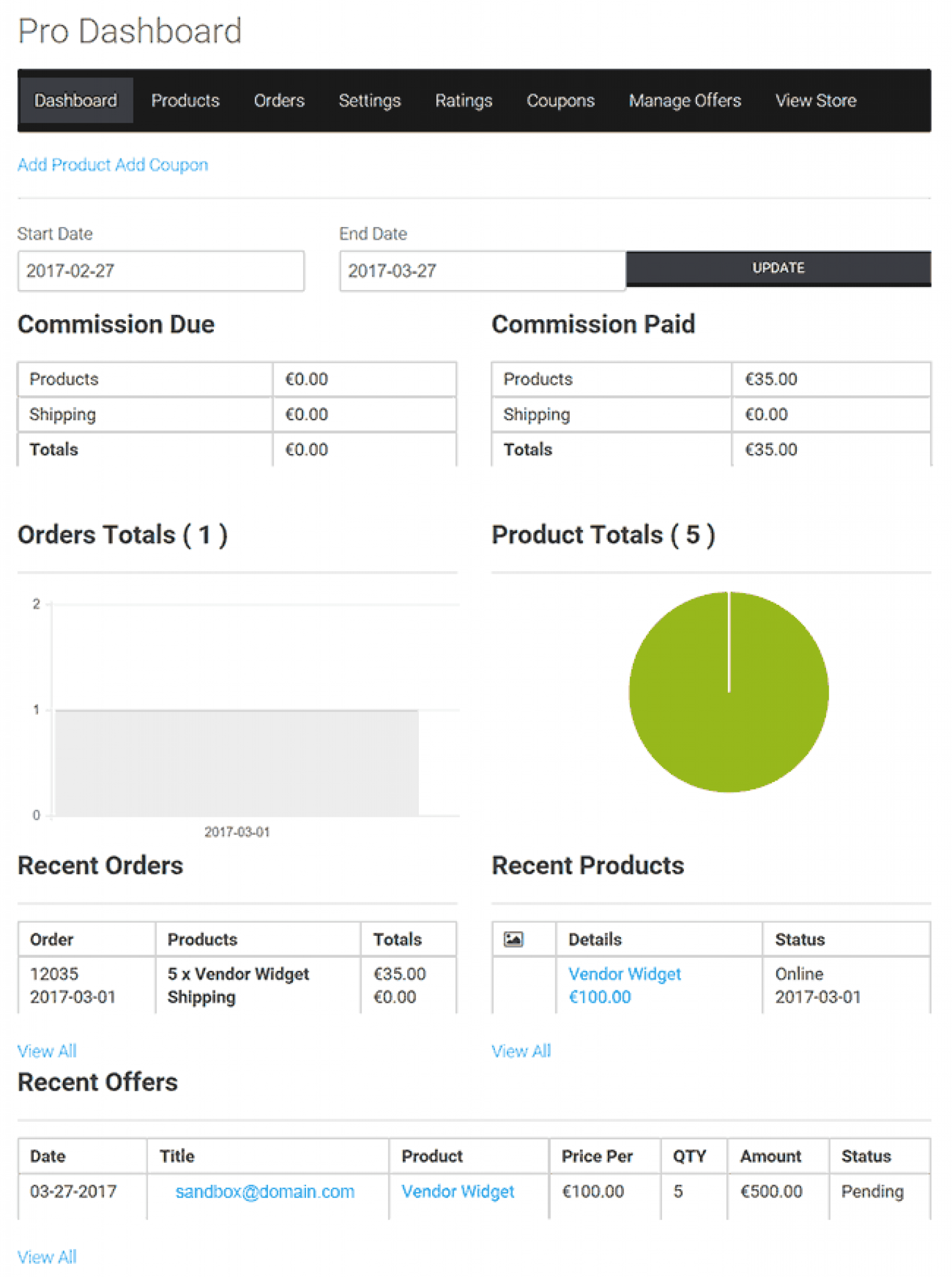Click the image column icon in Recent Products
The height and width of the screenshot is (1277, 952).
pyautogui.click(x=513, y=938)
